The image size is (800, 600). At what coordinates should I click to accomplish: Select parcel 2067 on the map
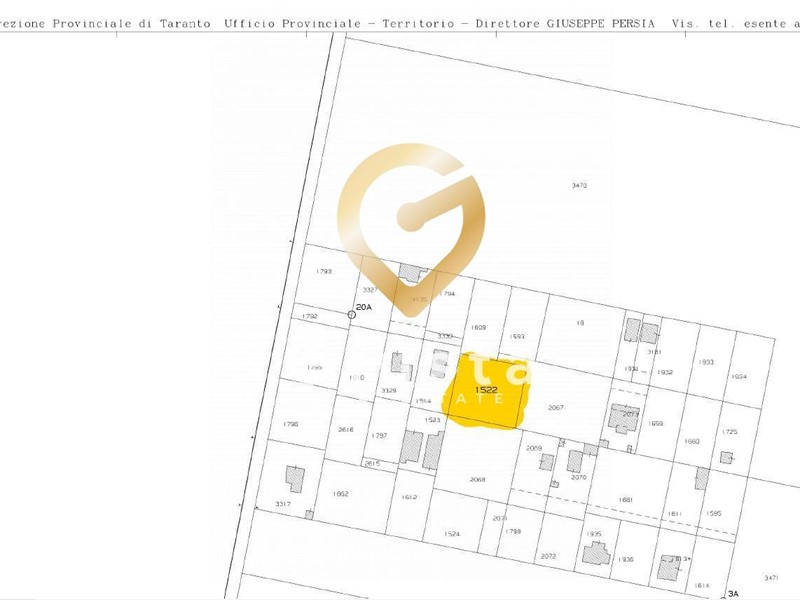557,407
